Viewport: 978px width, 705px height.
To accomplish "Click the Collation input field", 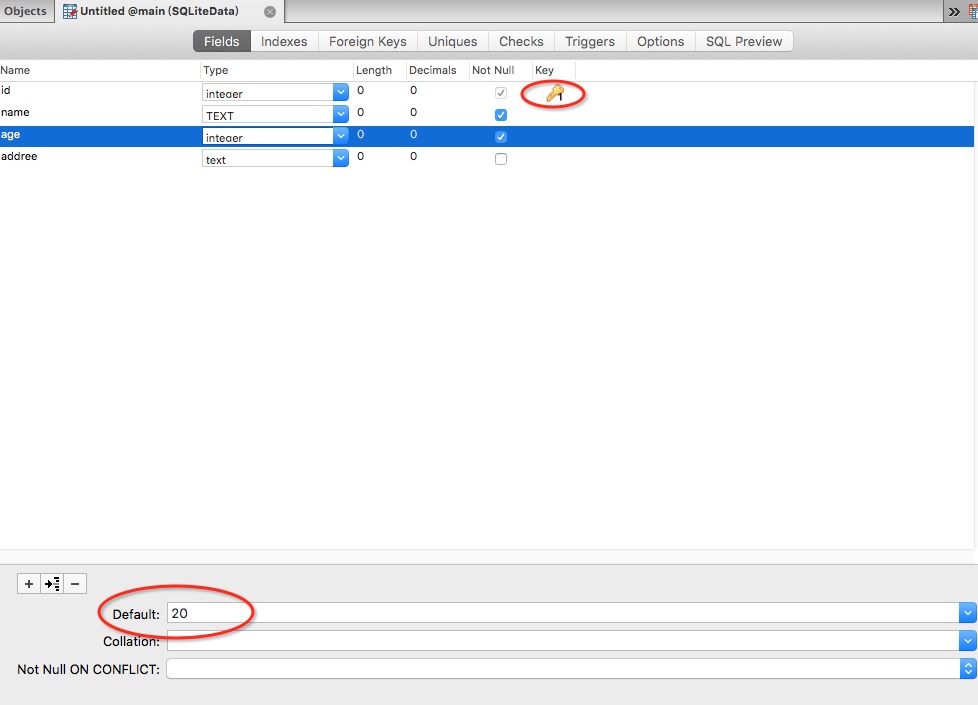I will click(x=563, y=640).
